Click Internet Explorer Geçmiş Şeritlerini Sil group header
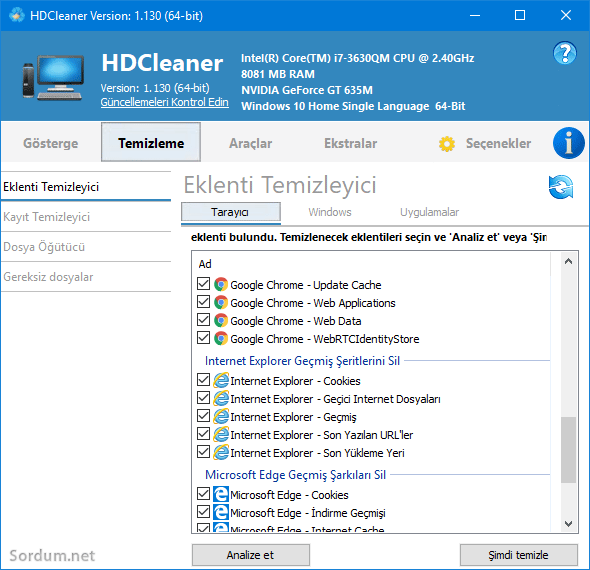This screenshot has width=590, height=570. 302,361
